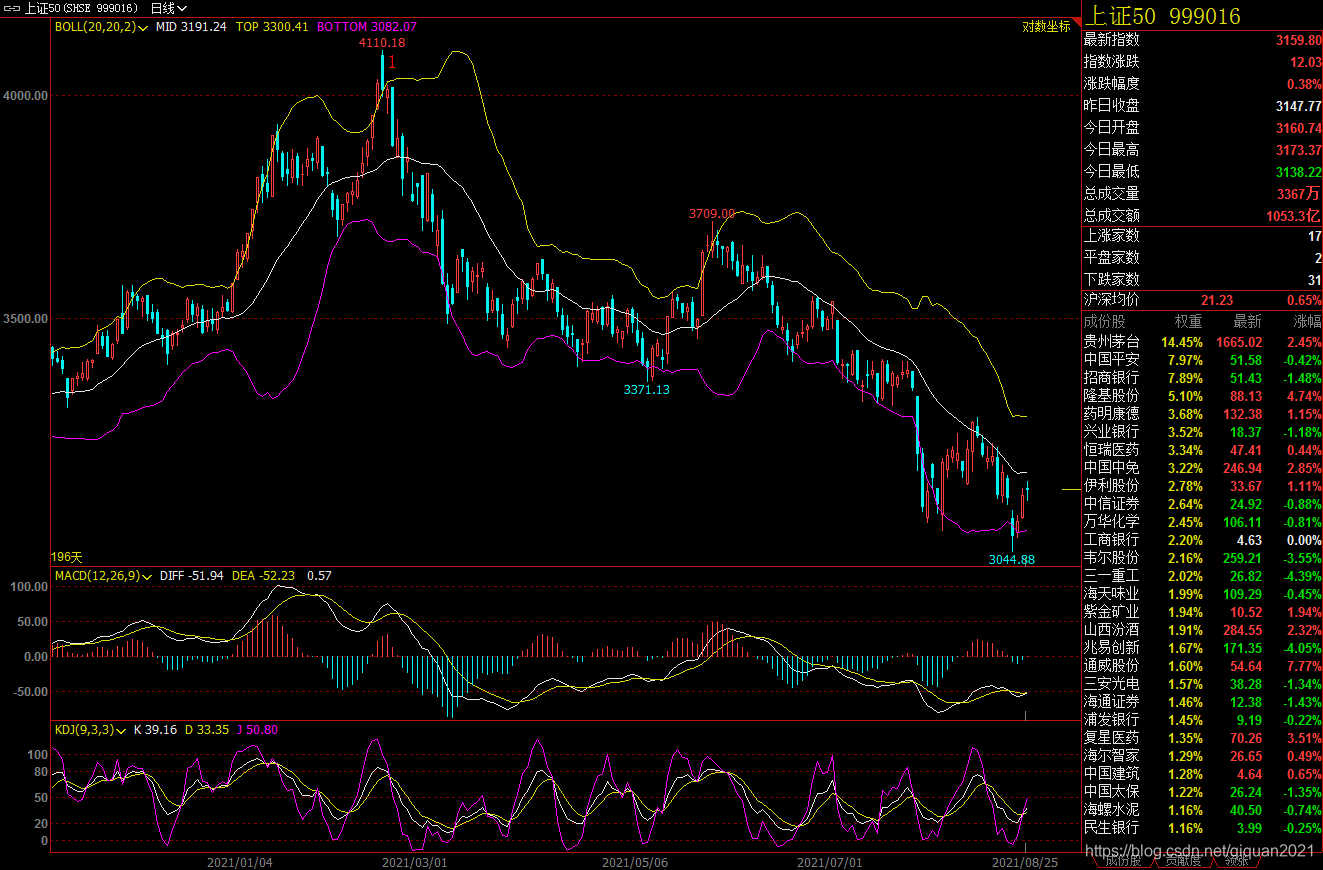Select the 海通证券 constituent row
1323x870 pixels.
tap(1202, 702)
